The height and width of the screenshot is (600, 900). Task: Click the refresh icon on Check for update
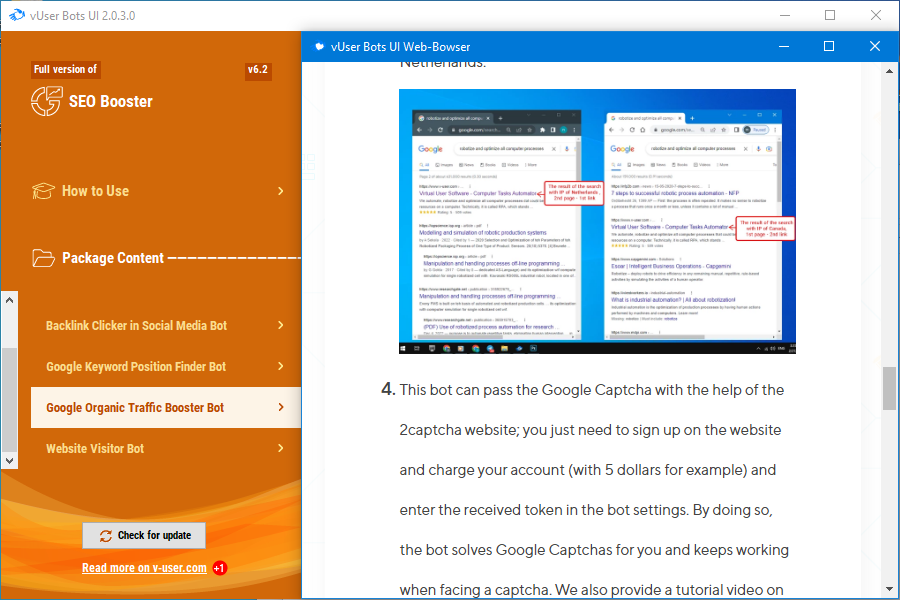106,536
